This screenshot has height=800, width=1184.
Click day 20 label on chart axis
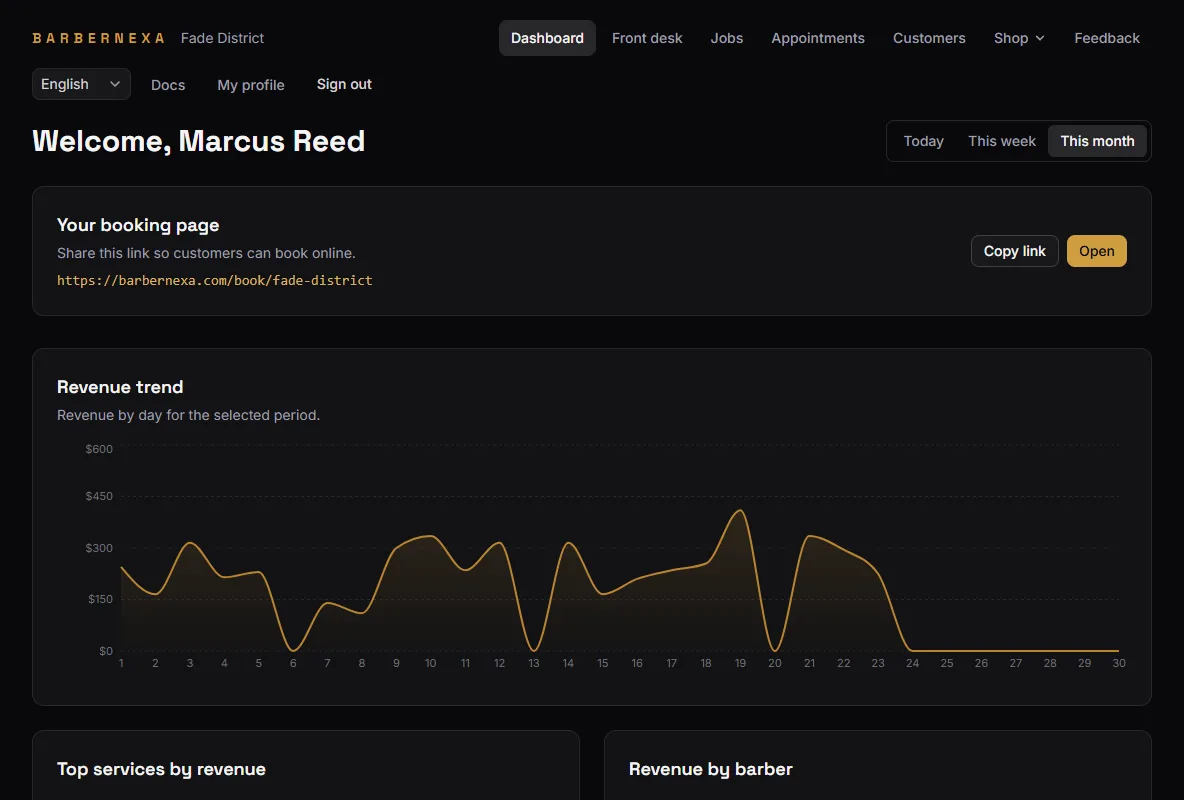[775, 663]
